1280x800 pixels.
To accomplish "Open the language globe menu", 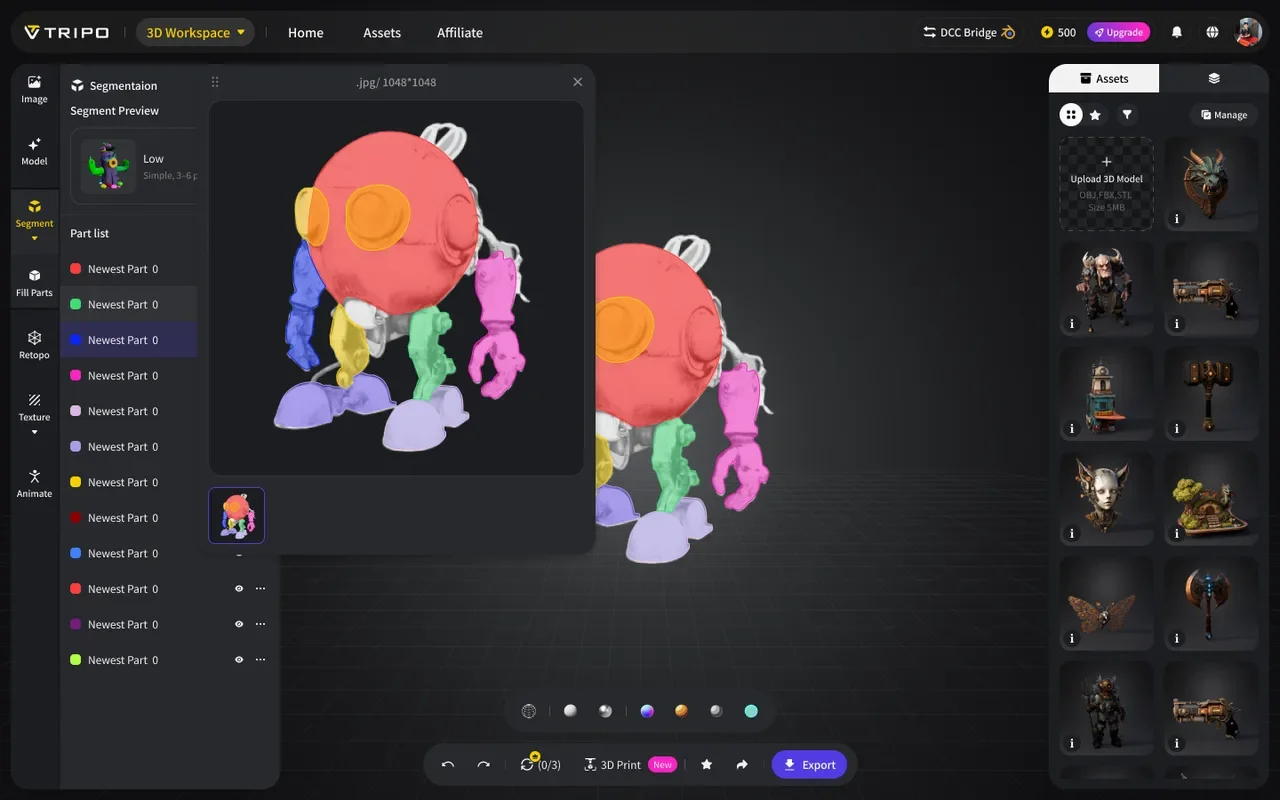I will [x=1212, y=32].
